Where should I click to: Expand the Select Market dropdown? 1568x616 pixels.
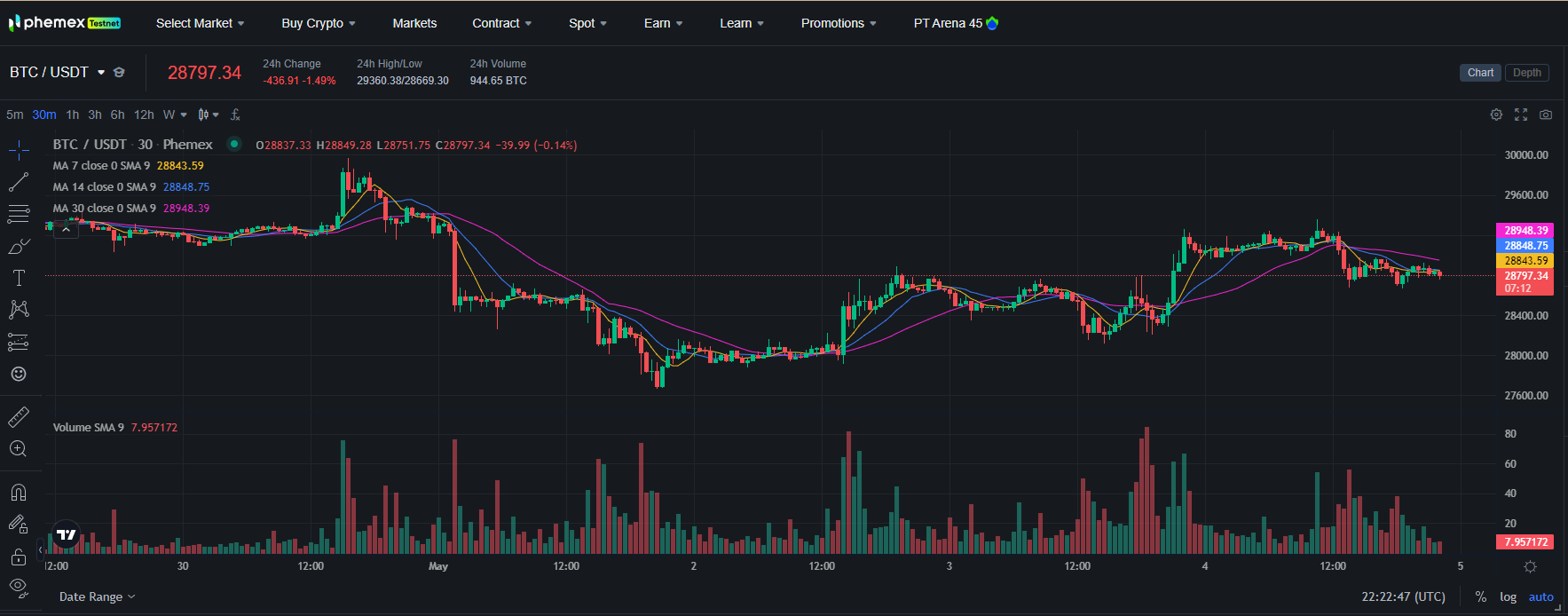point(200,23)
